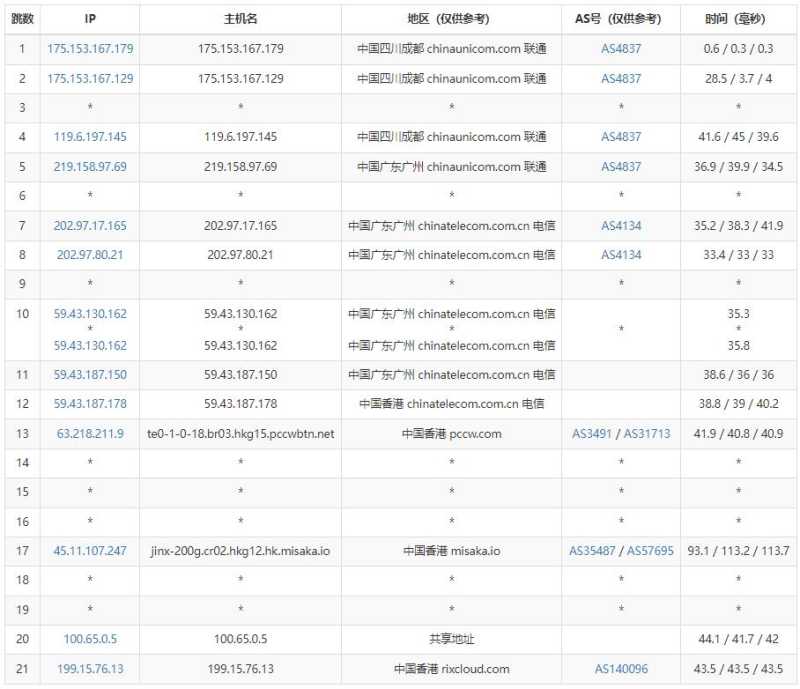Click the AS57695 link

point(650,551)
